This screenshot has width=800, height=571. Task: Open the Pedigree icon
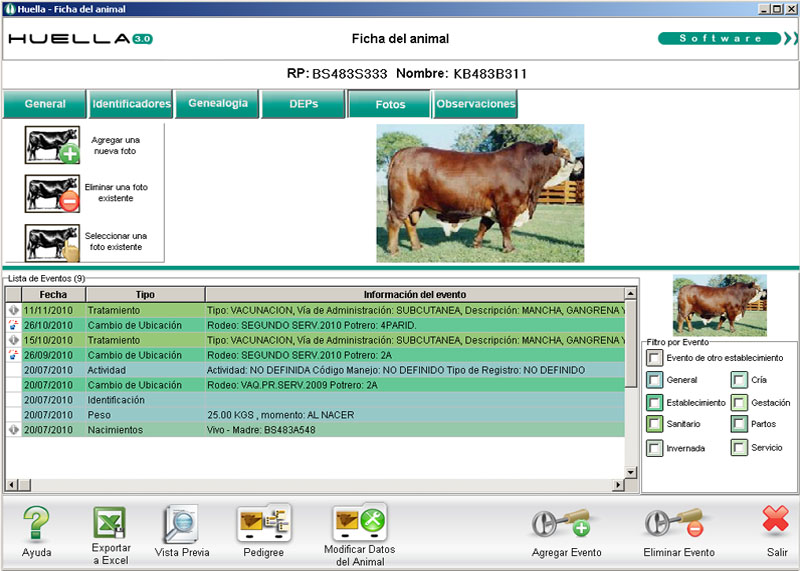click(x=264, y=524)
